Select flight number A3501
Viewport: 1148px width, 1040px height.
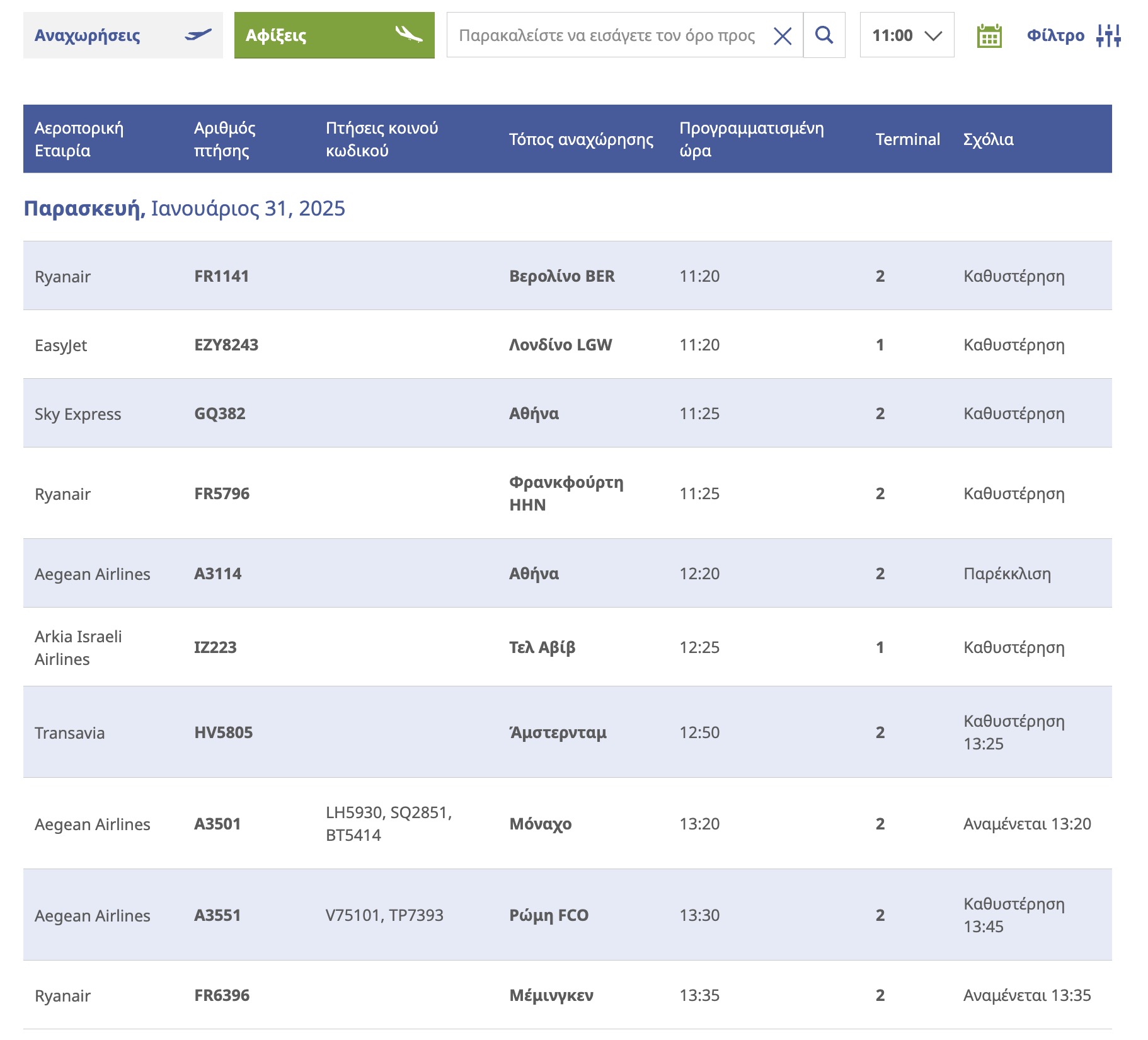[x=218, y=824]
